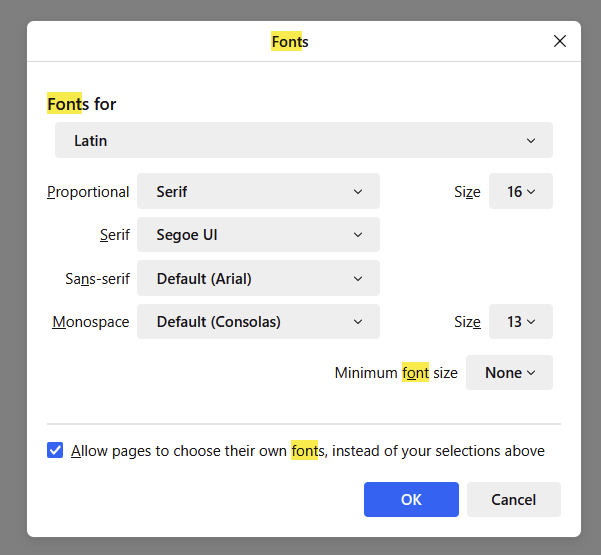The image size is (601, 555).
Task: Close the Fonts dialog with X
Action: pos(560,41)
